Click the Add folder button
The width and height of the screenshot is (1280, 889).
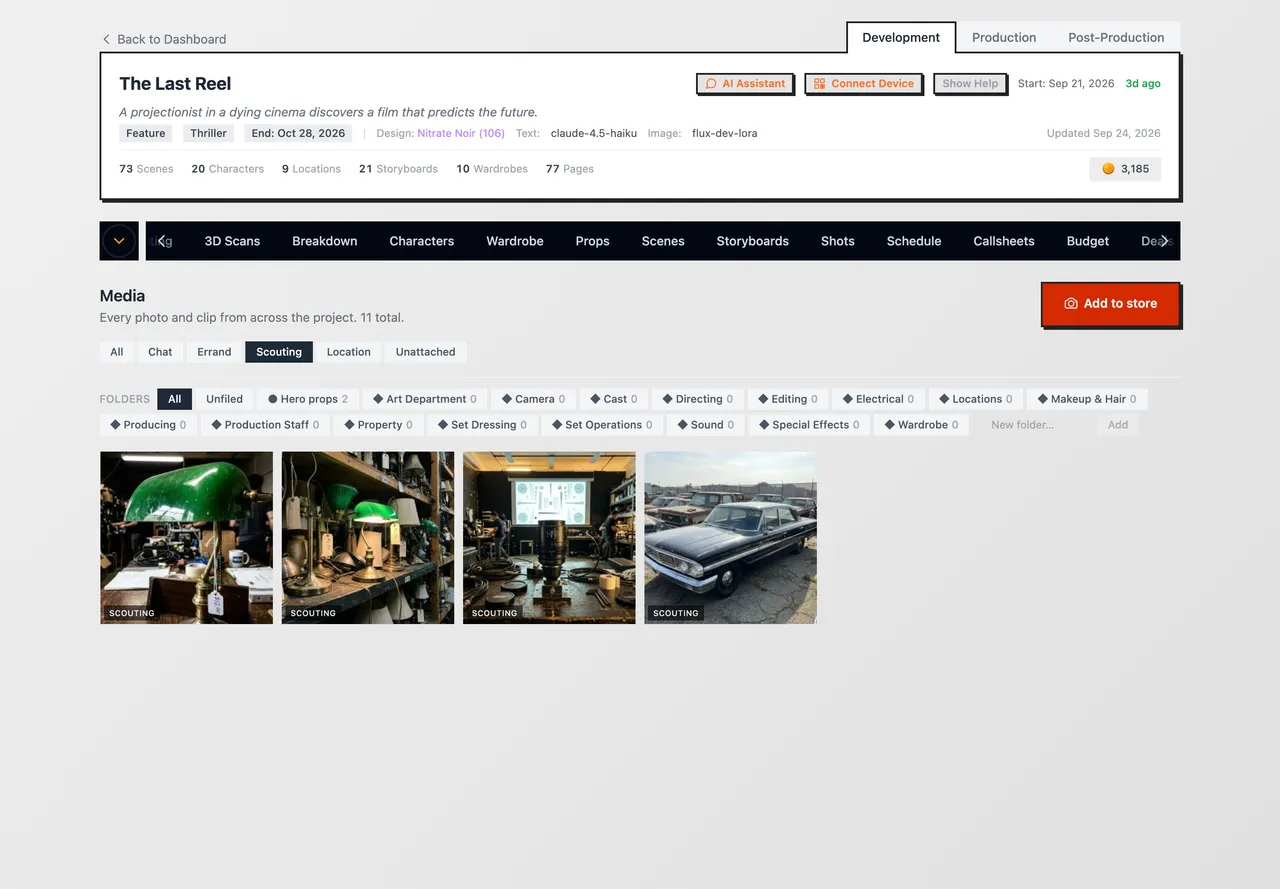1118,425
